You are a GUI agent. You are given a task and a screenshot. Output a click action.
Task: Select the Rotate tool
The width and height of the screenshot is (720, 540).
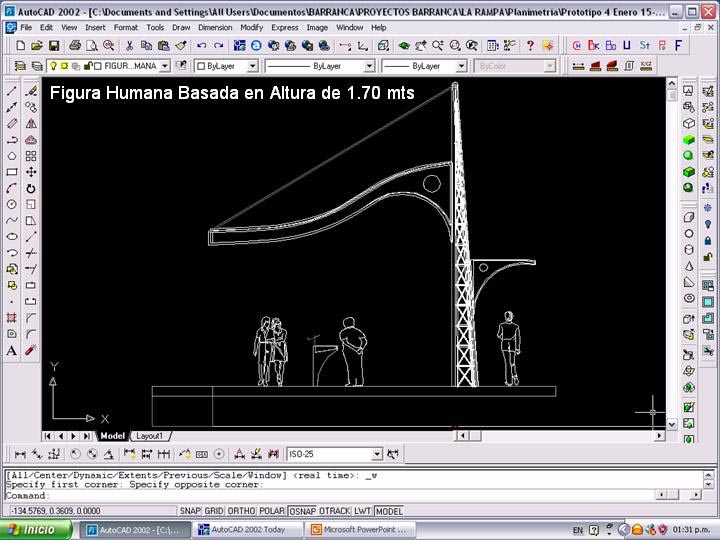coord(31,188)
